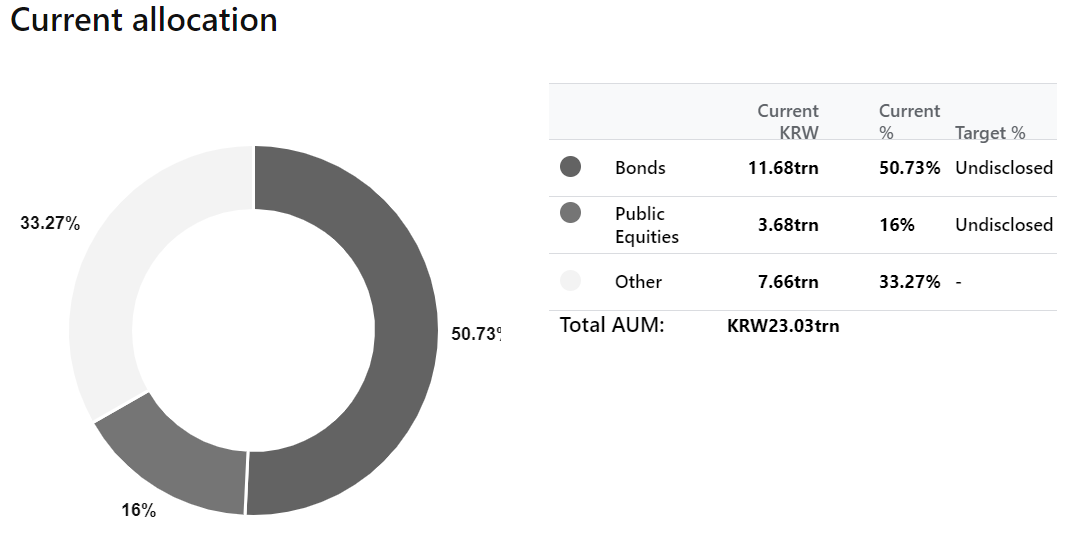Click the 50.73% chart label
Screen dimensions: 1081x547
point(476,334)
